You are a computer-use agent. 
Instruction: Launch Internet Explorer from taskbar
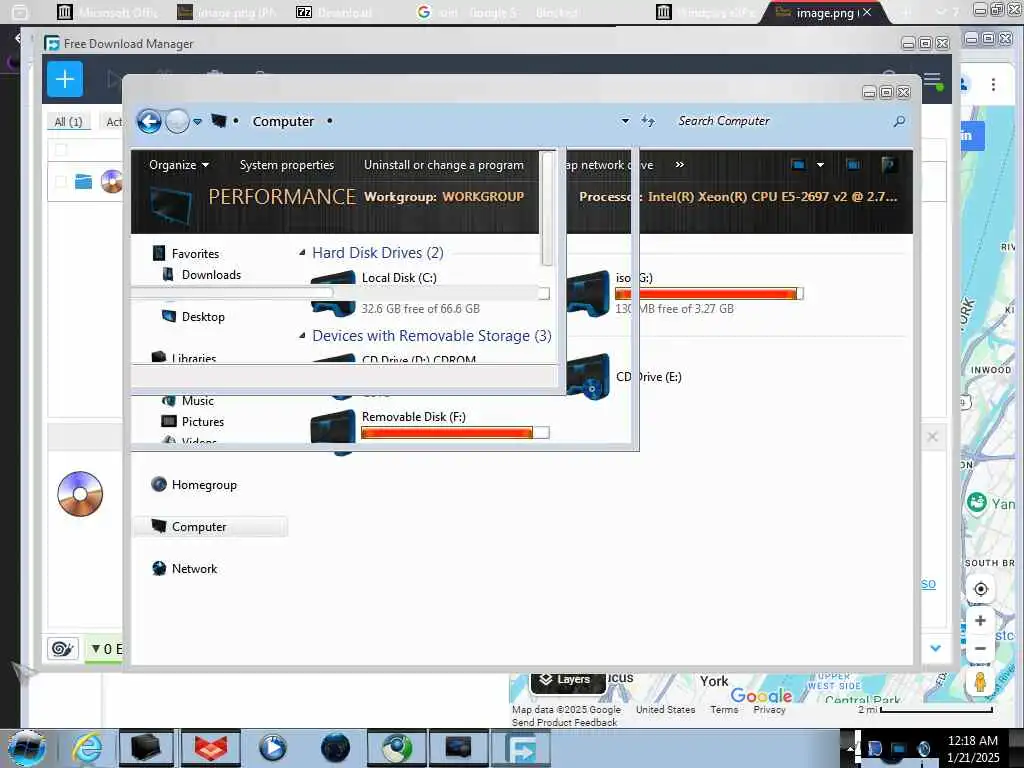click(x=87, y=748)
